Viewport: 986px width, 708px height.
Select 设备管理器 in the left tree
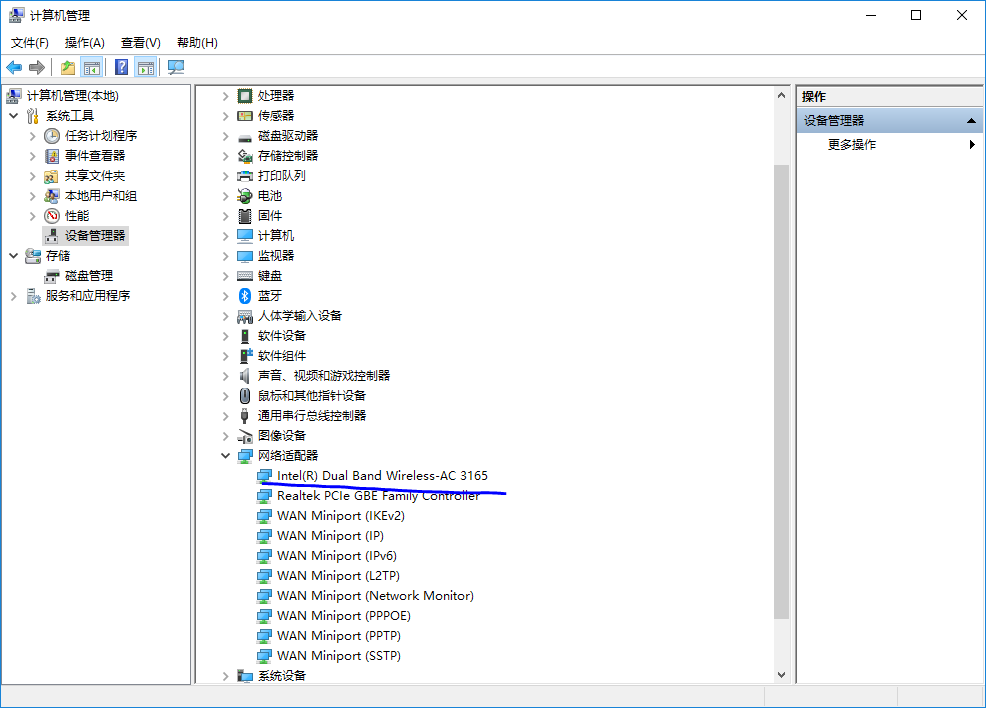coord(95,236)
